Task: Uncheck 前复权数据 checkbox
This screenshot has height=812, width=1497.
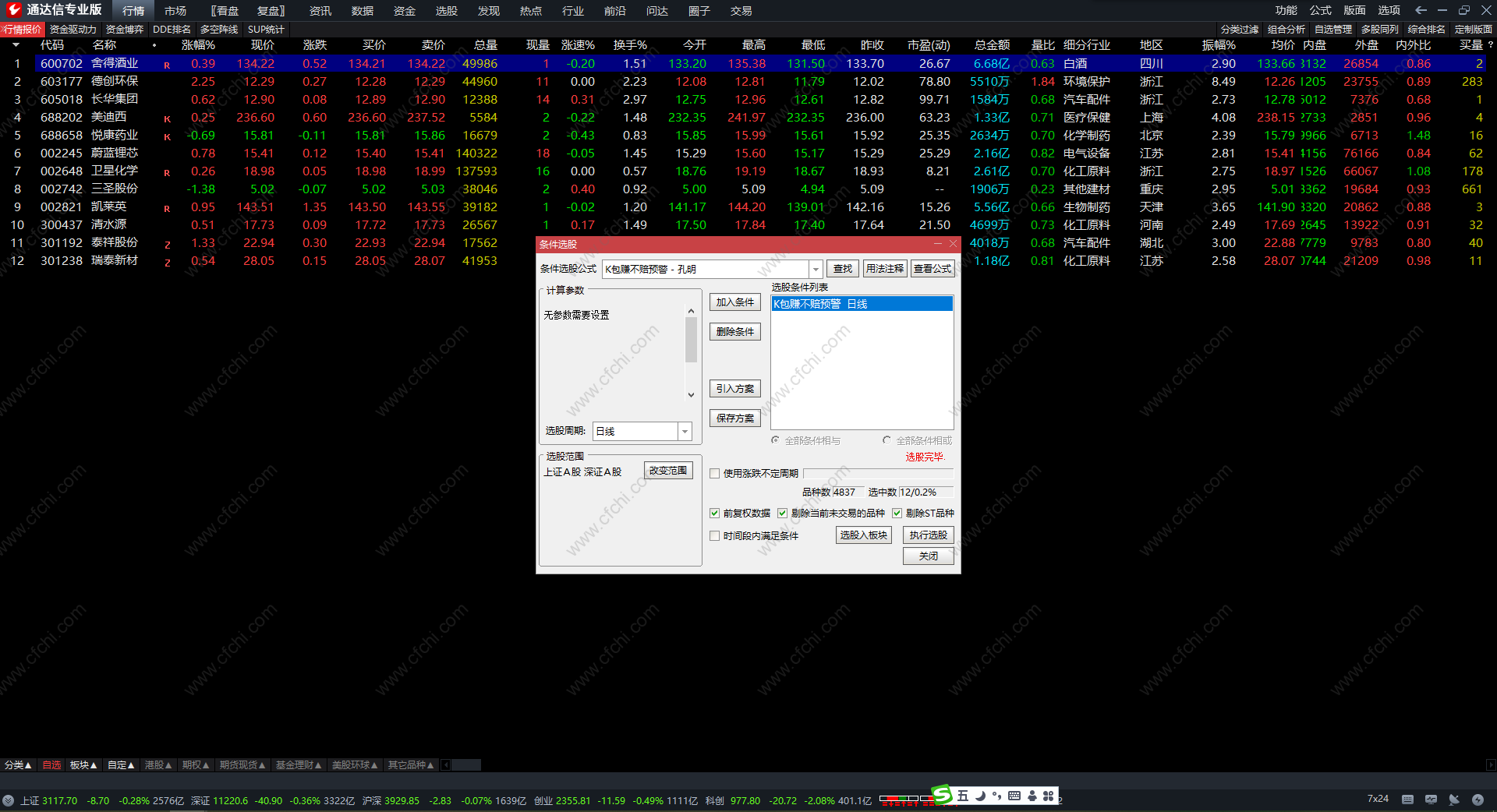Action: click(x=714, y=513)
